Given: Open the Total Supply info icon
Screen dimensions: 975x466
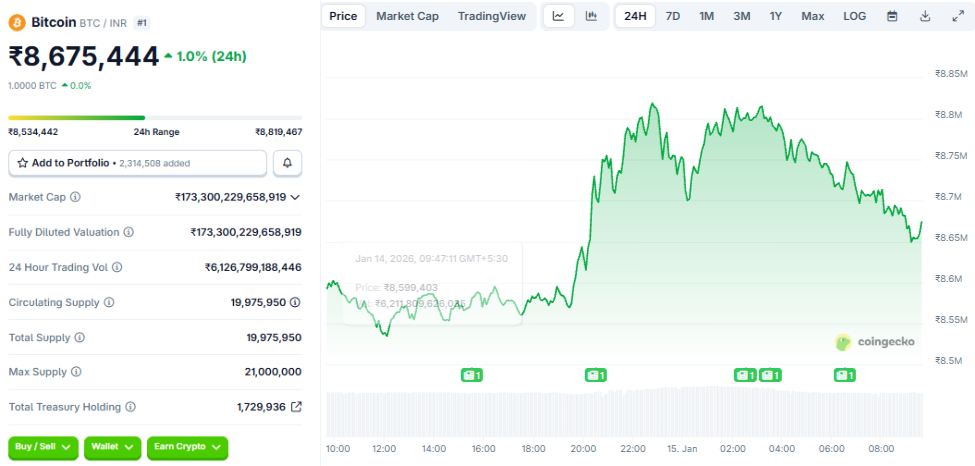Looking at the screenshot, I should 80,337.
